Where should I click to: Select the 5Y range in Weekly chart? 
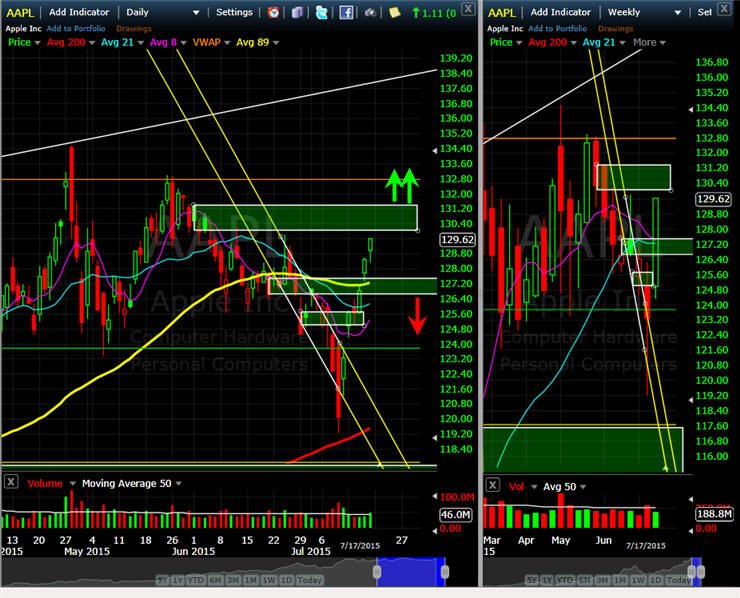(532, 580)
